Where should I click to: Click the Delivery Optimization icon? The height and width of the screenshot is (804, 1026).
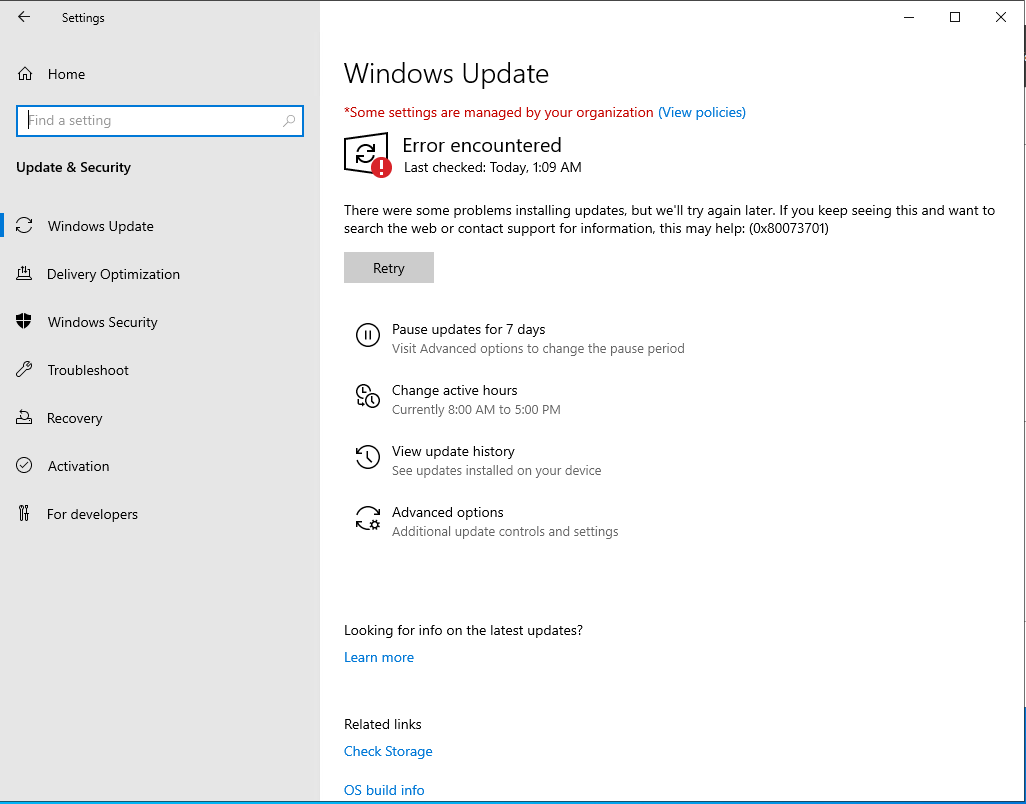click(24, 273)
